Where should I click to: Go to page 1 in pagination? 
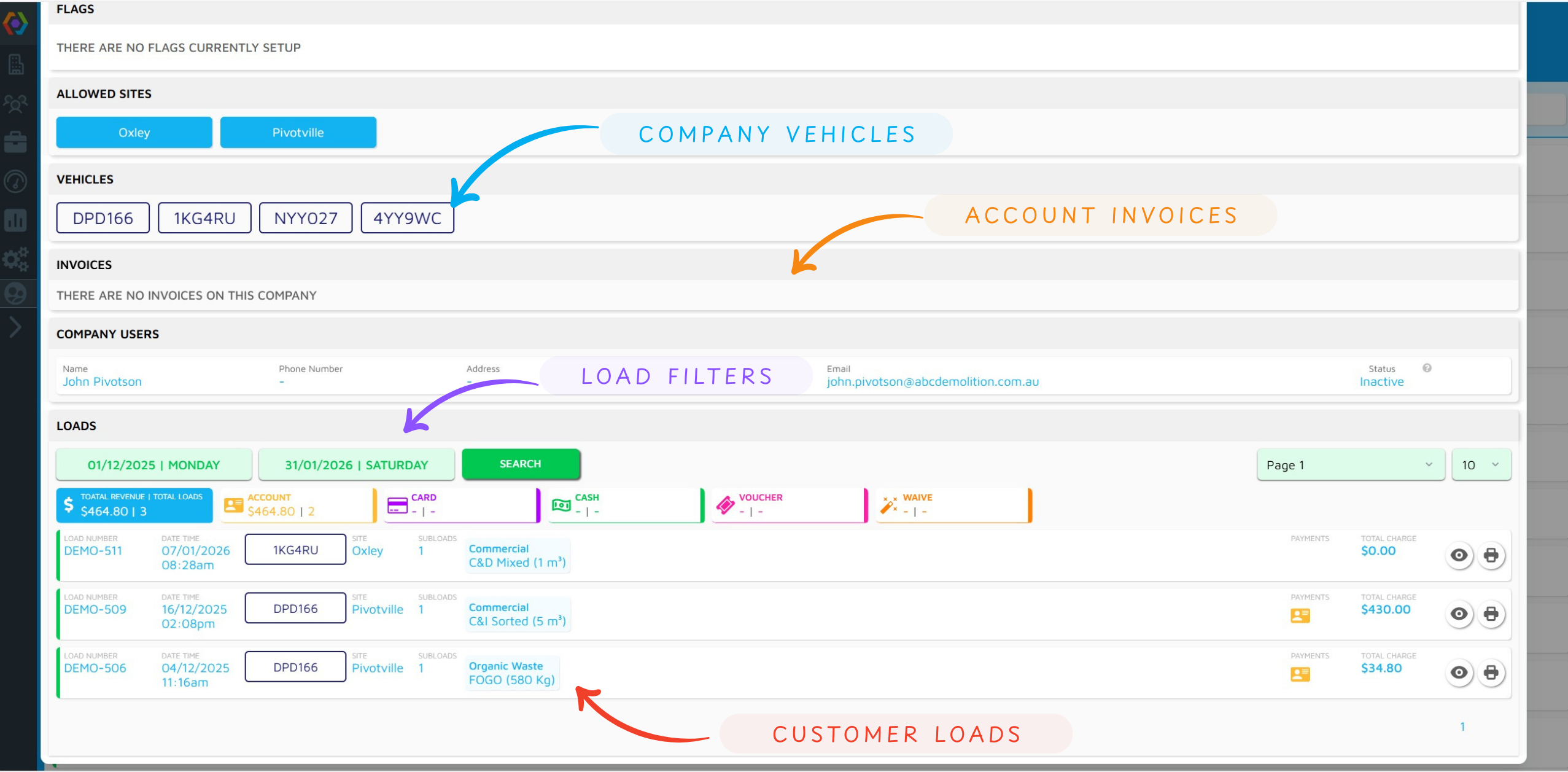coord(1462,727)
